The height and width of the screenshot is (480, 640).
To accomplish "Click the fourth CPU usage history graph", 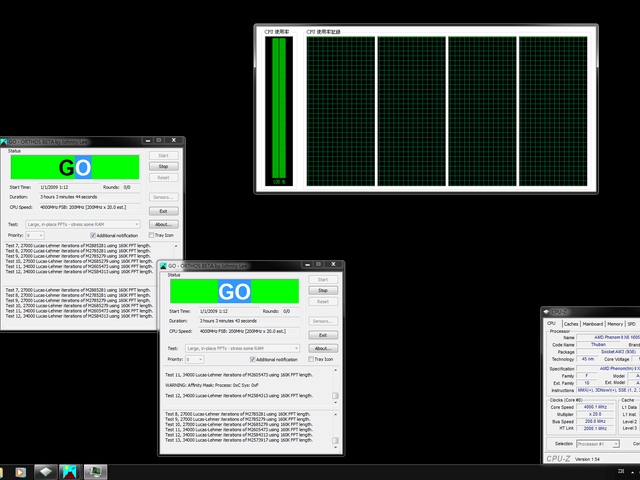I will point(553,111).
